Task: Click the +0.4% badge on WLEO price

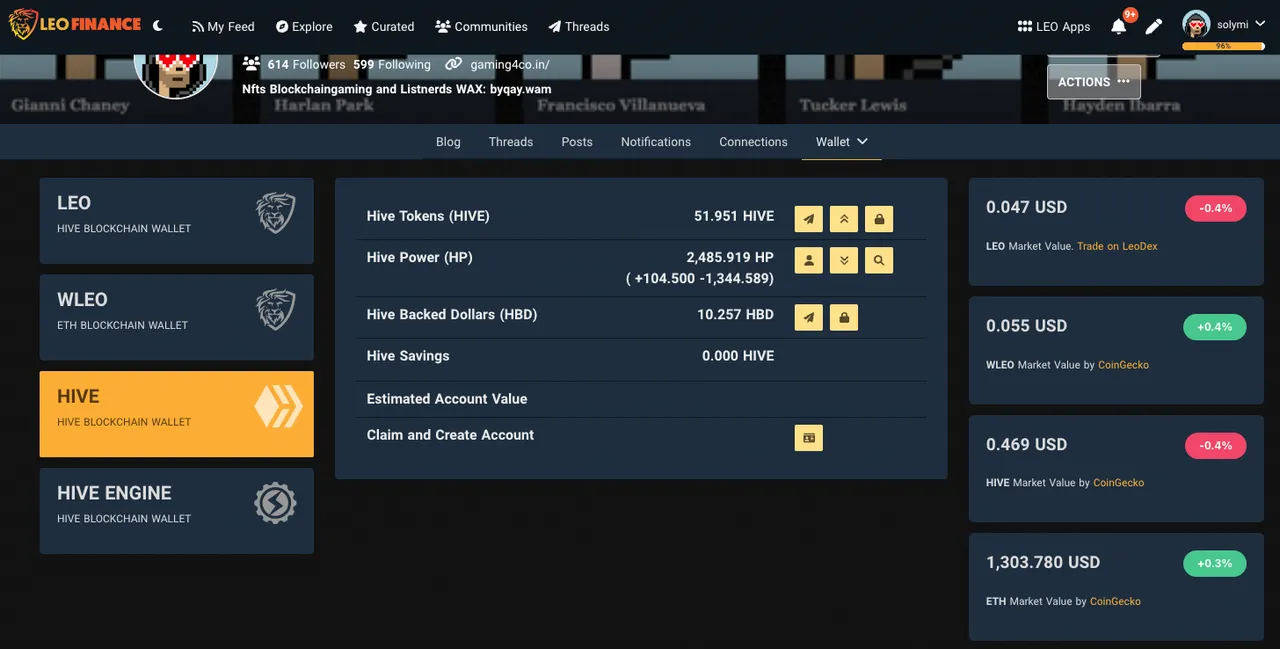Action: pos(1215,327)
